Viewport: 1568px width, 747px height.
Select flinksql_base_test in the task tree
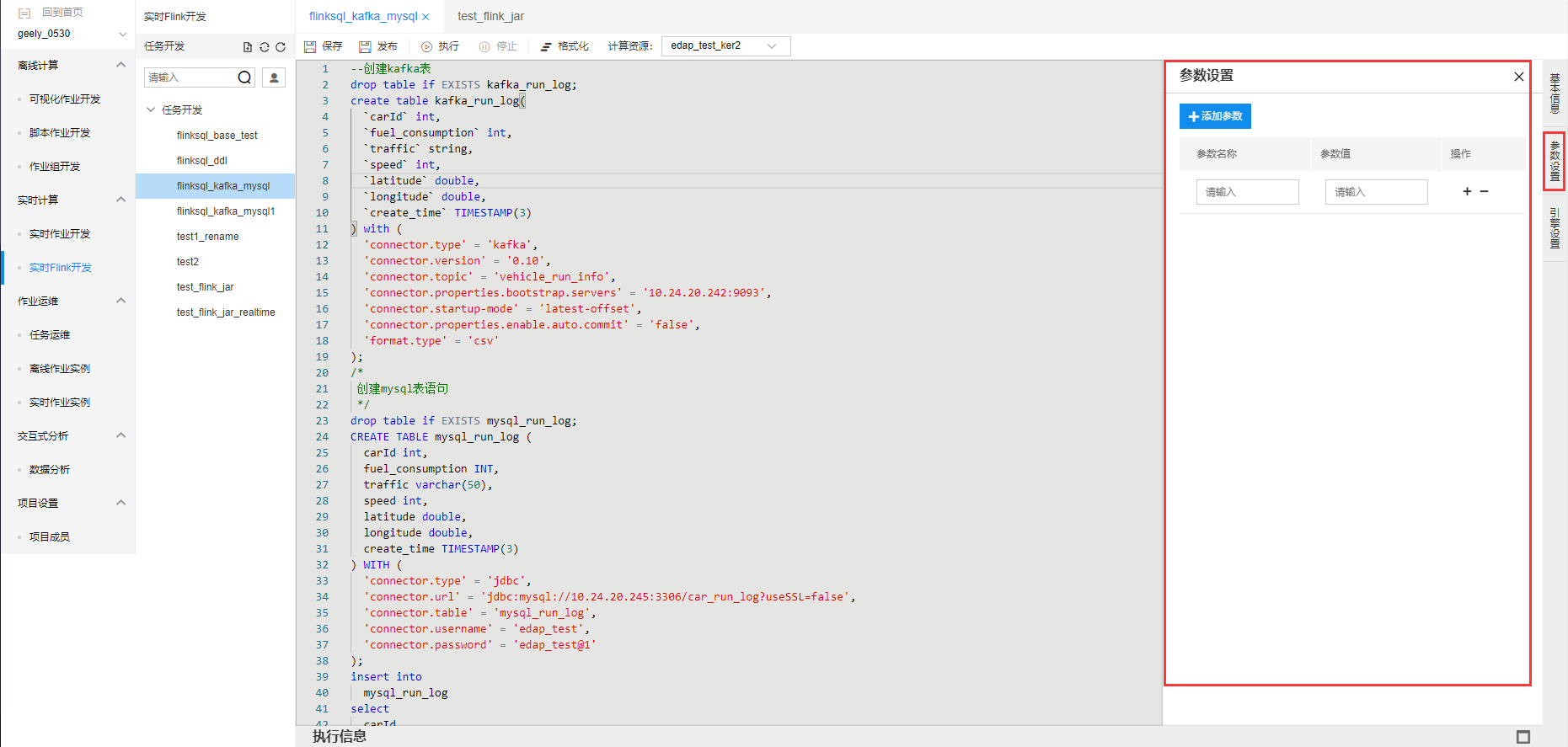(x=217, y=136)
